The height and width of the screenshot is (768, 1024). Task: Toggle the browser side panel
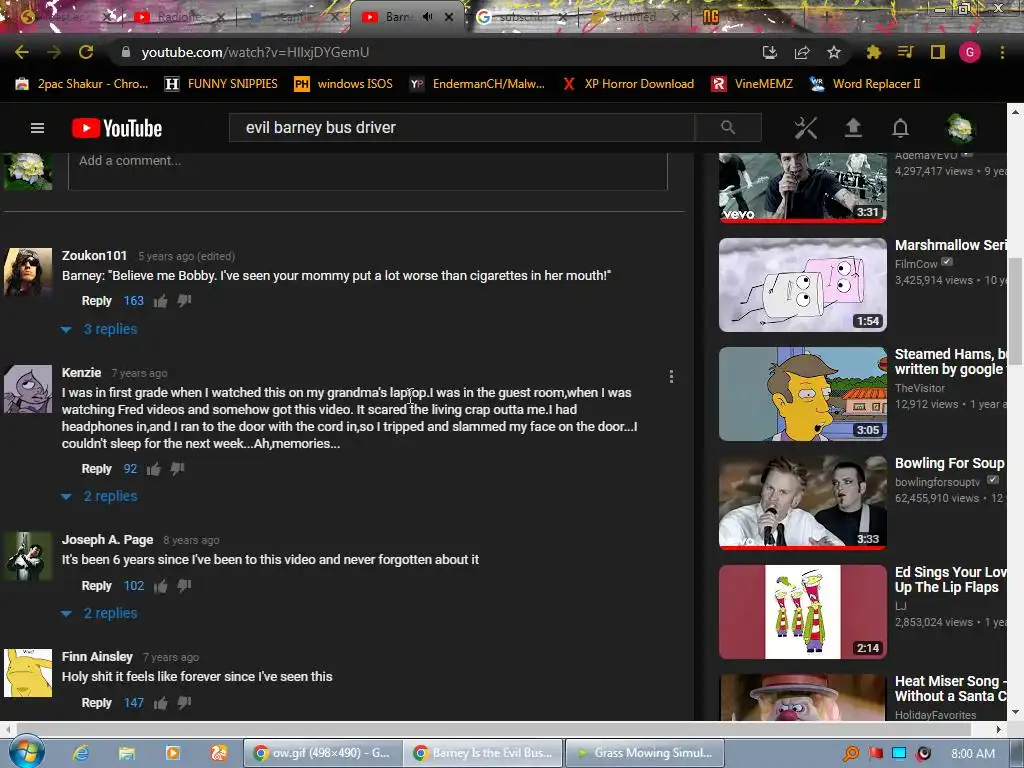938,52
